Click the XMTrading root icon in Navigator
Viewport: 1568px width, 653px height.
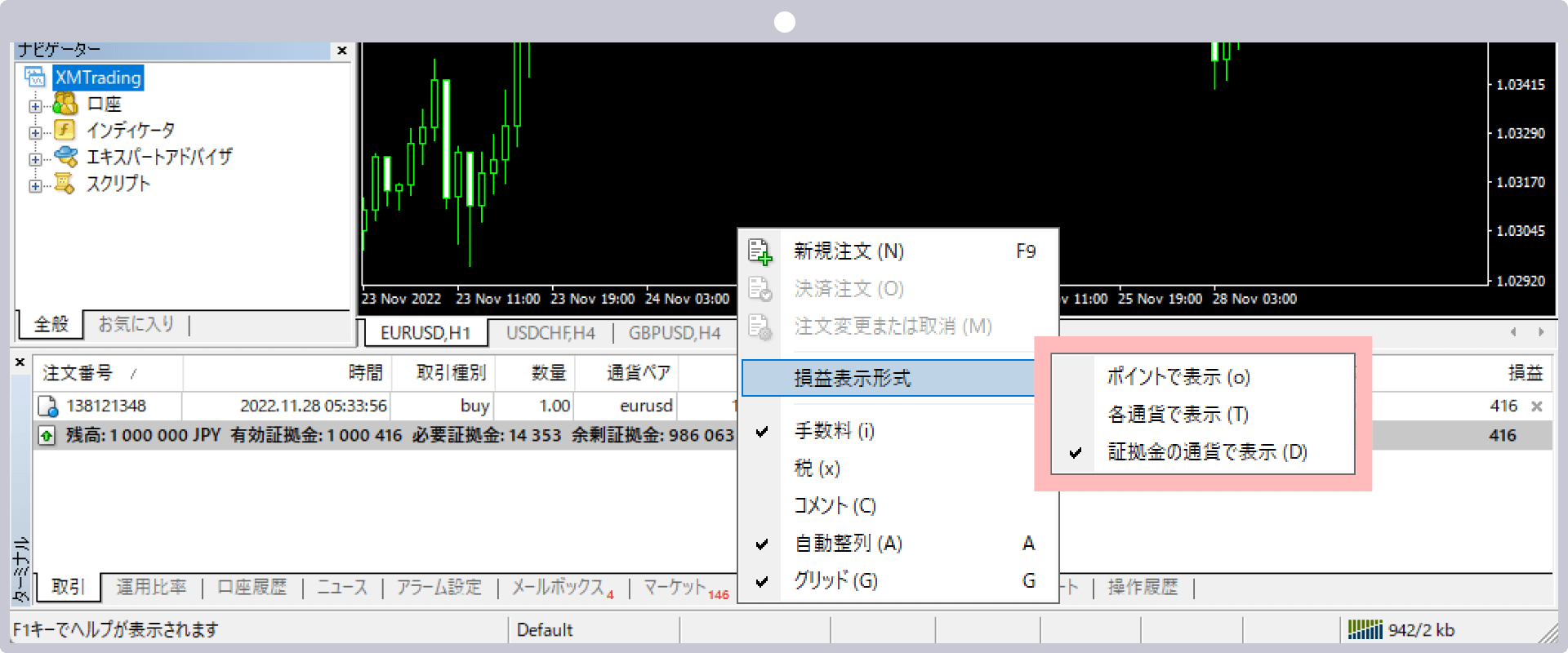pyautogui.click(x=34, y=78)
